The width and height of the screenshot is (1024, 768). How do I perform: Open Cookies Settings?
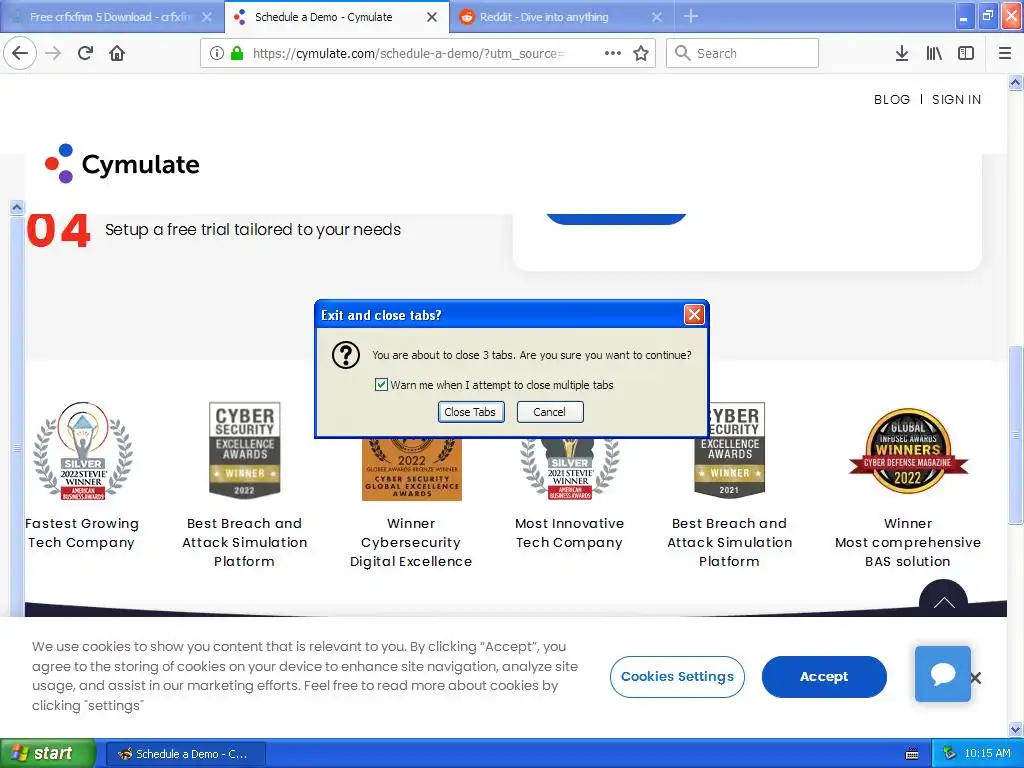(x=677, y=677)
